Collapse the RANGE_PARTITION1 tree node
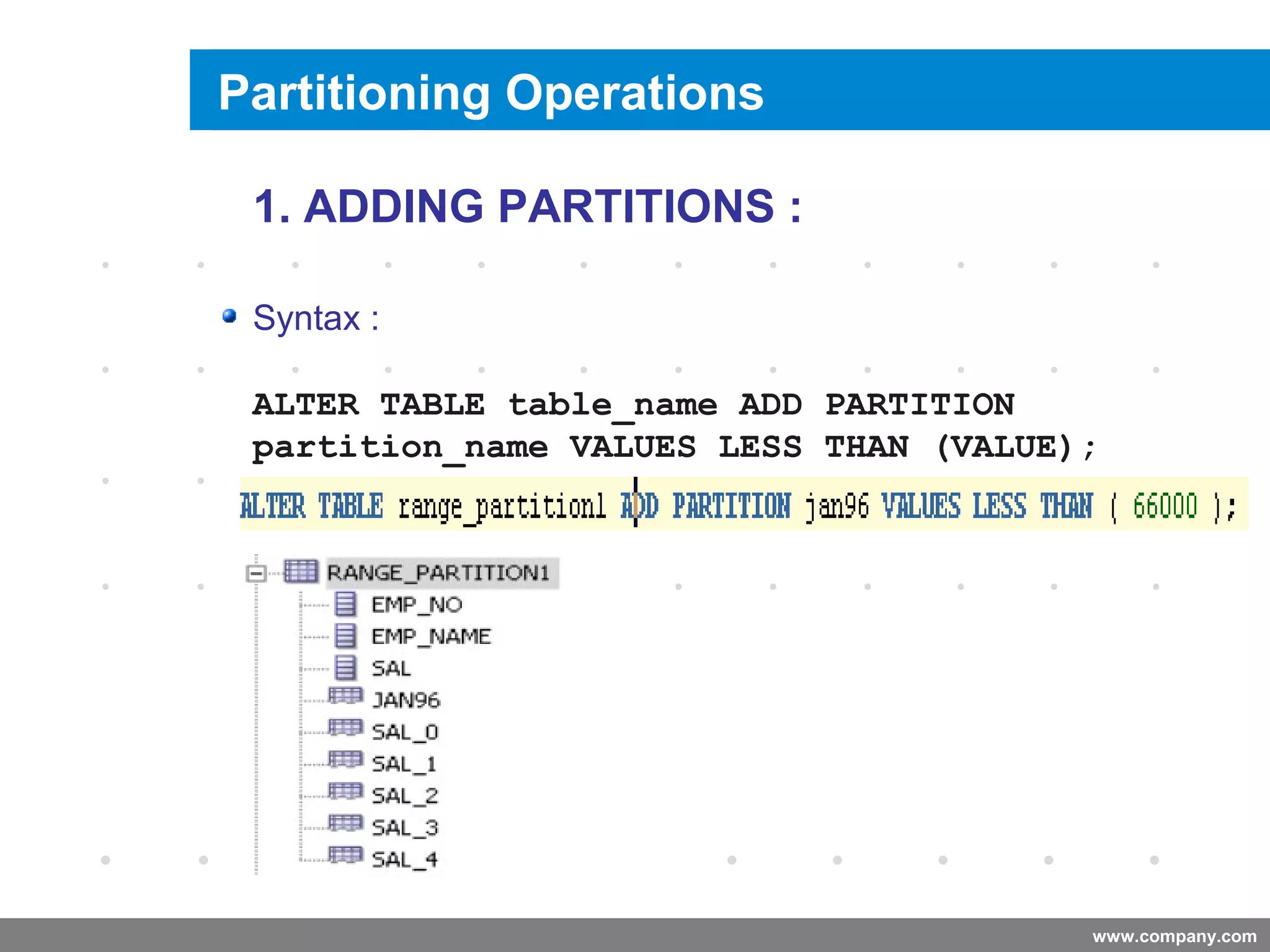Image resolution: width=1270 pixels, height=952 pixels. tap(256, 573)
